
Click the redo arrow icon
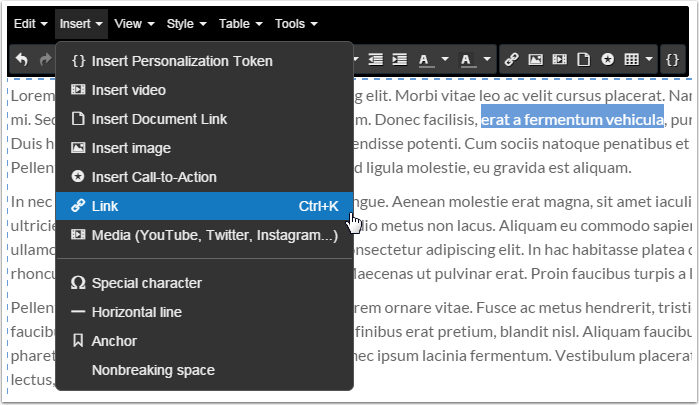[45, 59]
